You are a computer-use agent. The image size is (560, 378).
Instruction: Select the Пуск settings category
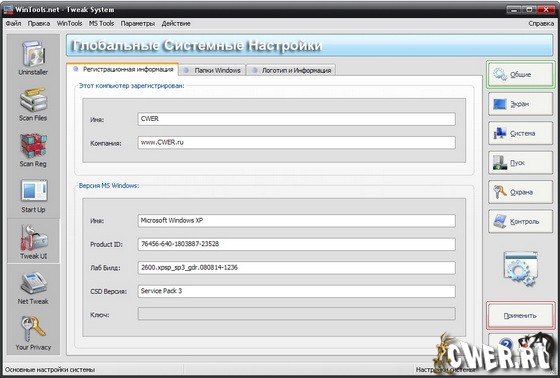520,163
